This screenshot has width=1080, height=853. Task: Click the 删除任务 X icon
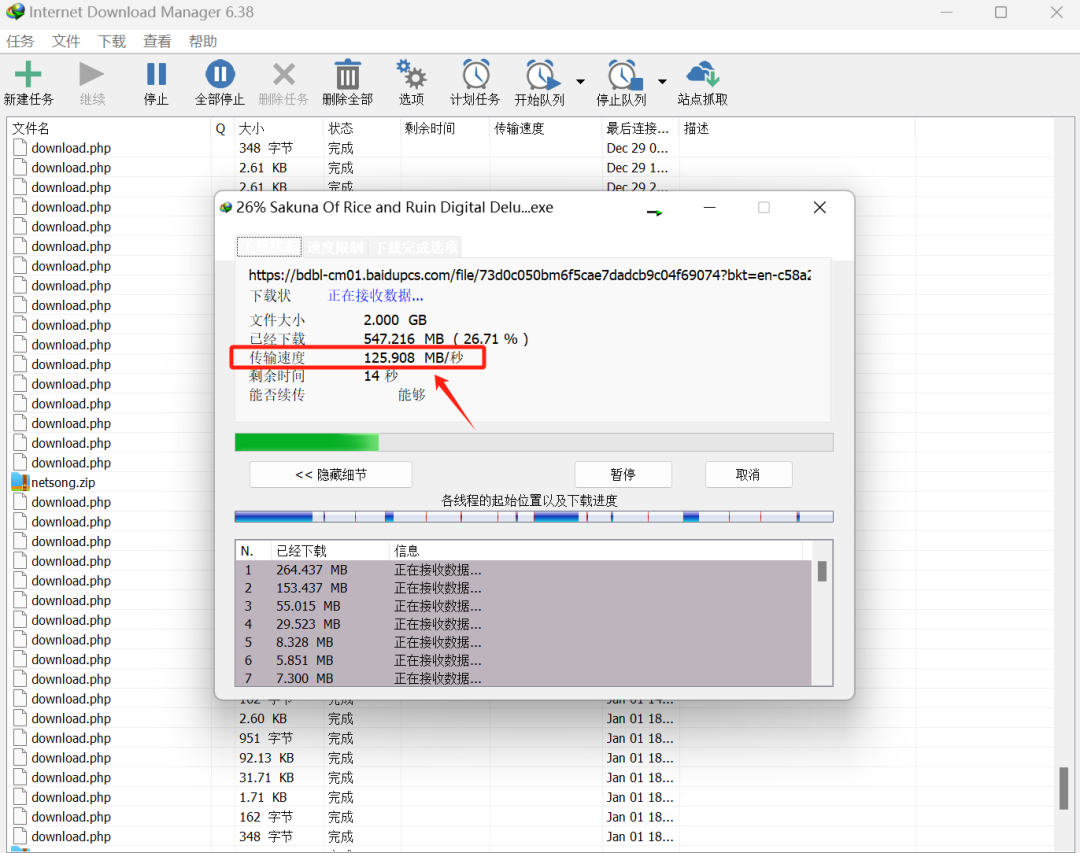284,74
